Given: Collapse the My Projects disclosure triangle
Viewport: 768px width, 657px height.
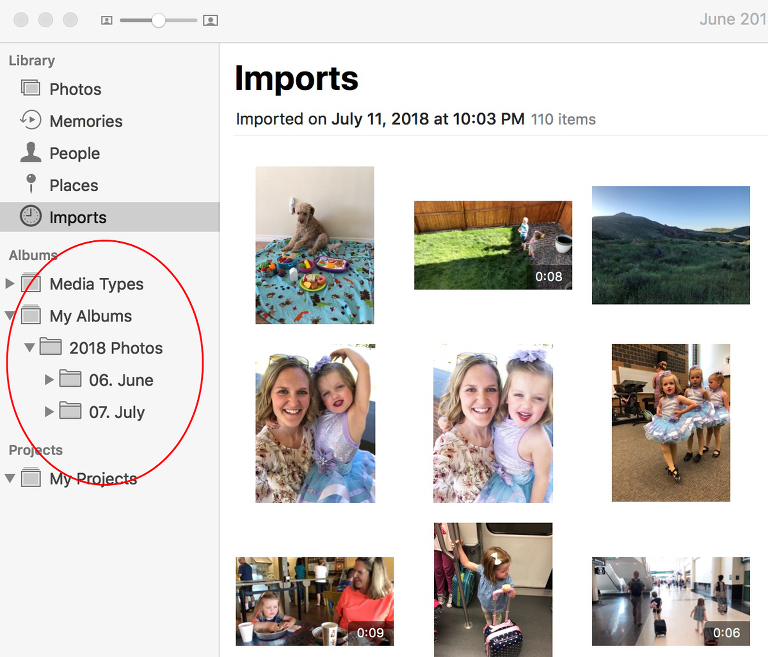Looking at the screenshot, I should [x=10, y=478].
